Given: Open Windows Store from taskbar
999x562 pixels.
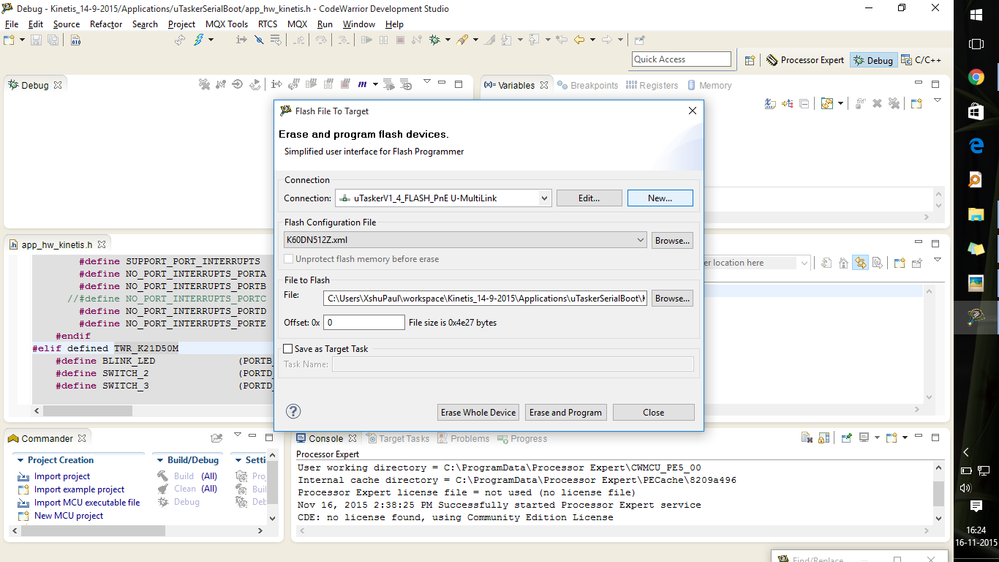Looking at the screenshot, I should pyautogui.click(x=976, y=112).
